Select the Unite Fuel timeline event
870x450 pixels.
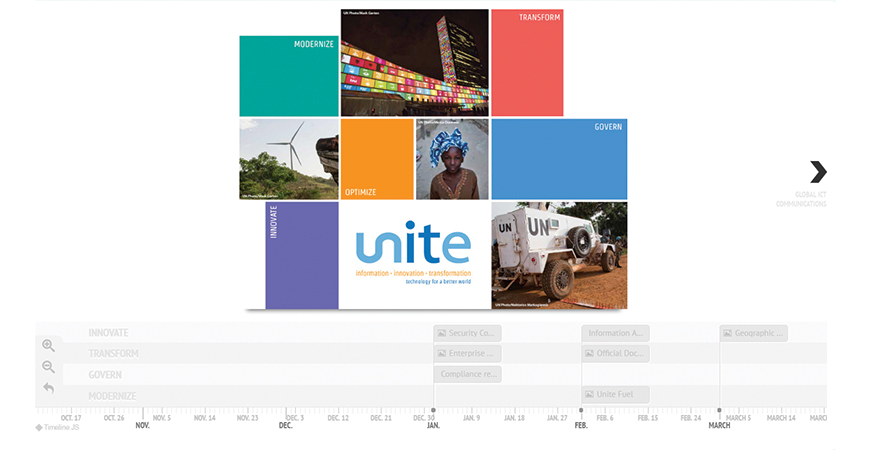[615, 395]
